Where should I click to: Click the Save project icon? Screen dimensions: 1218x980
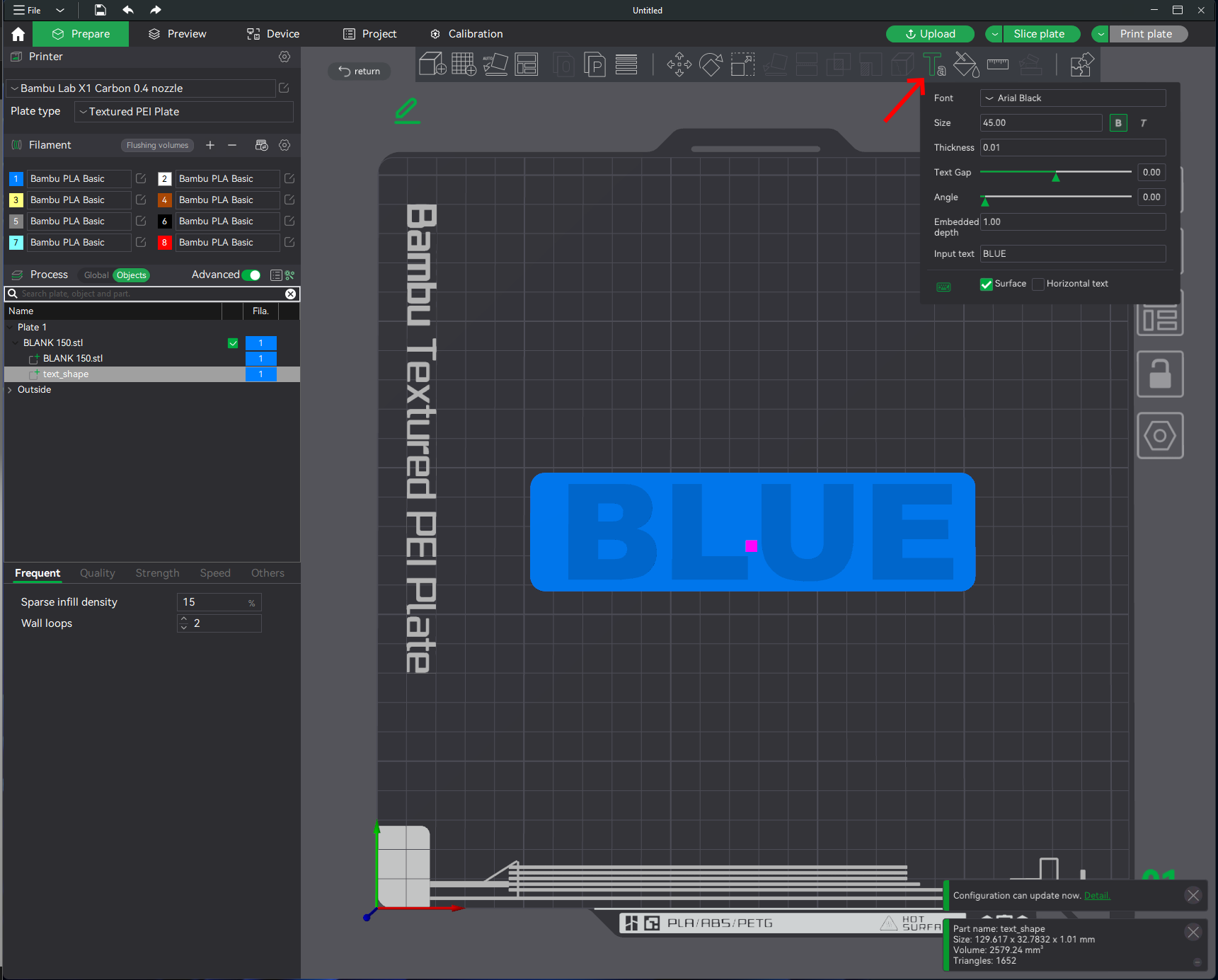(x=100, y=10)
